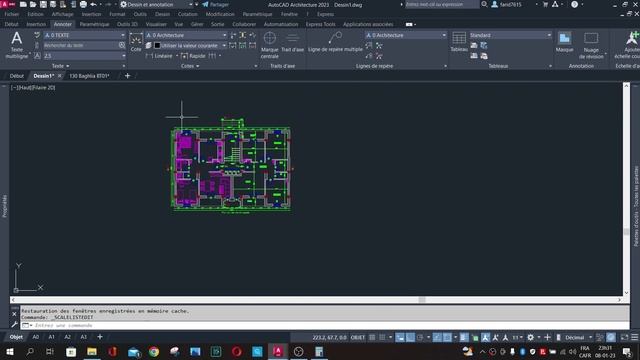Open the Standard table style dropdown

point(511,35)
